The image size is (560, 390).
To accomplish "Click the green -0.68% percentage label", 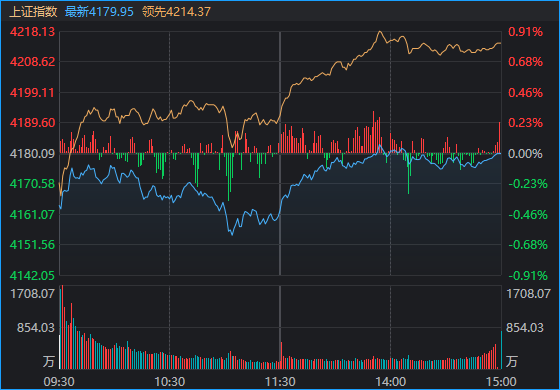I will point(528,245).
